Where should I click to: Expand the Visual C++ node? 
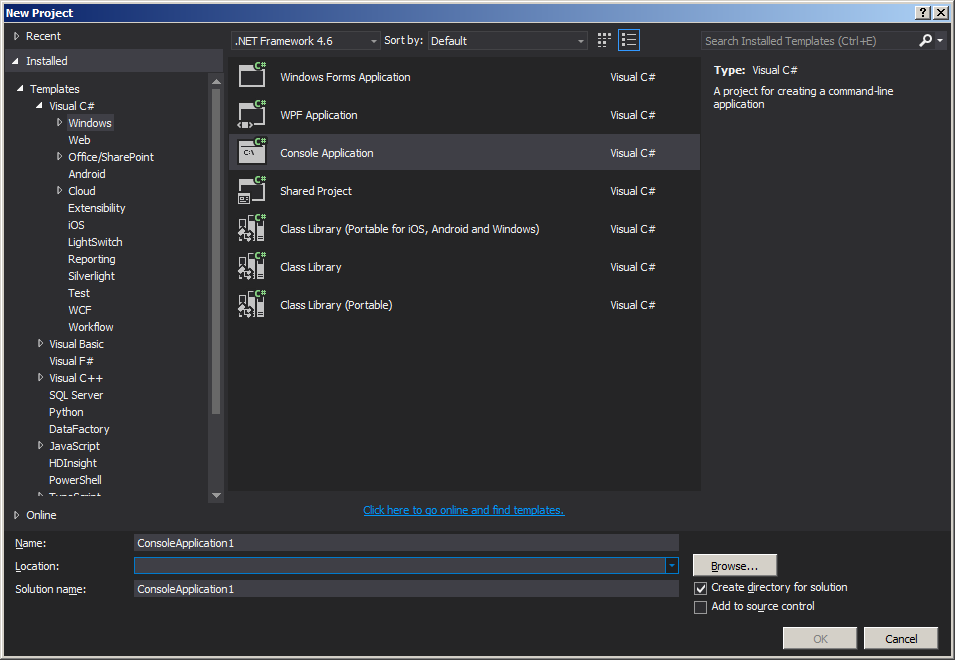click(x=39, y=377)
